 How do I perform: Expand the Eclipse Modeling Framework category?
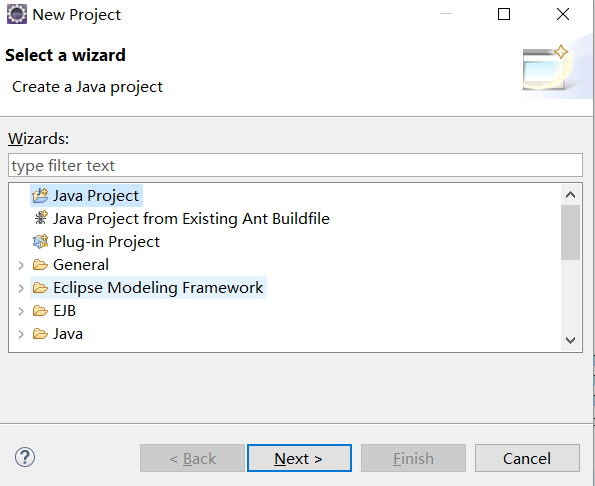point(21,288)
